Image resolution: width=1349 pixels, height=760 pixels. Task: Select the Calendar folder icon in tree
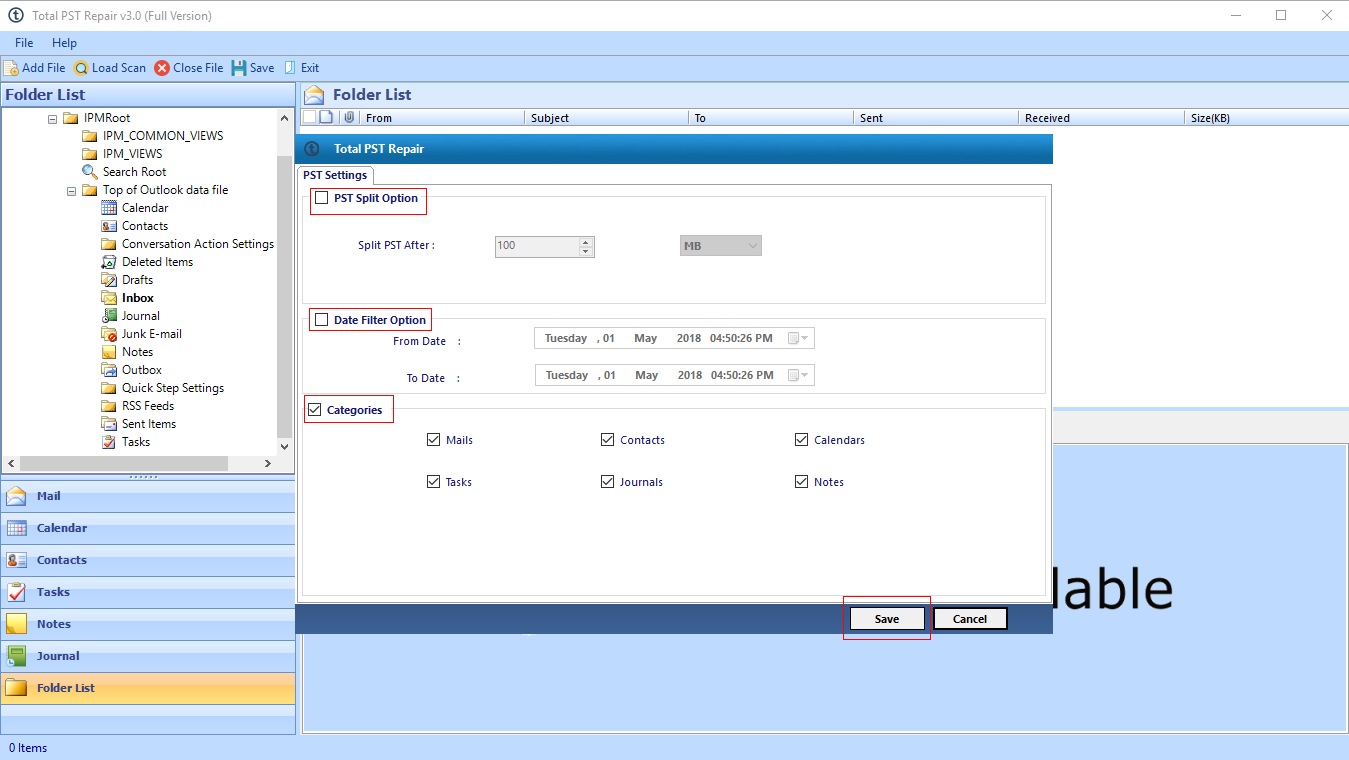click(x=109, y=208)
